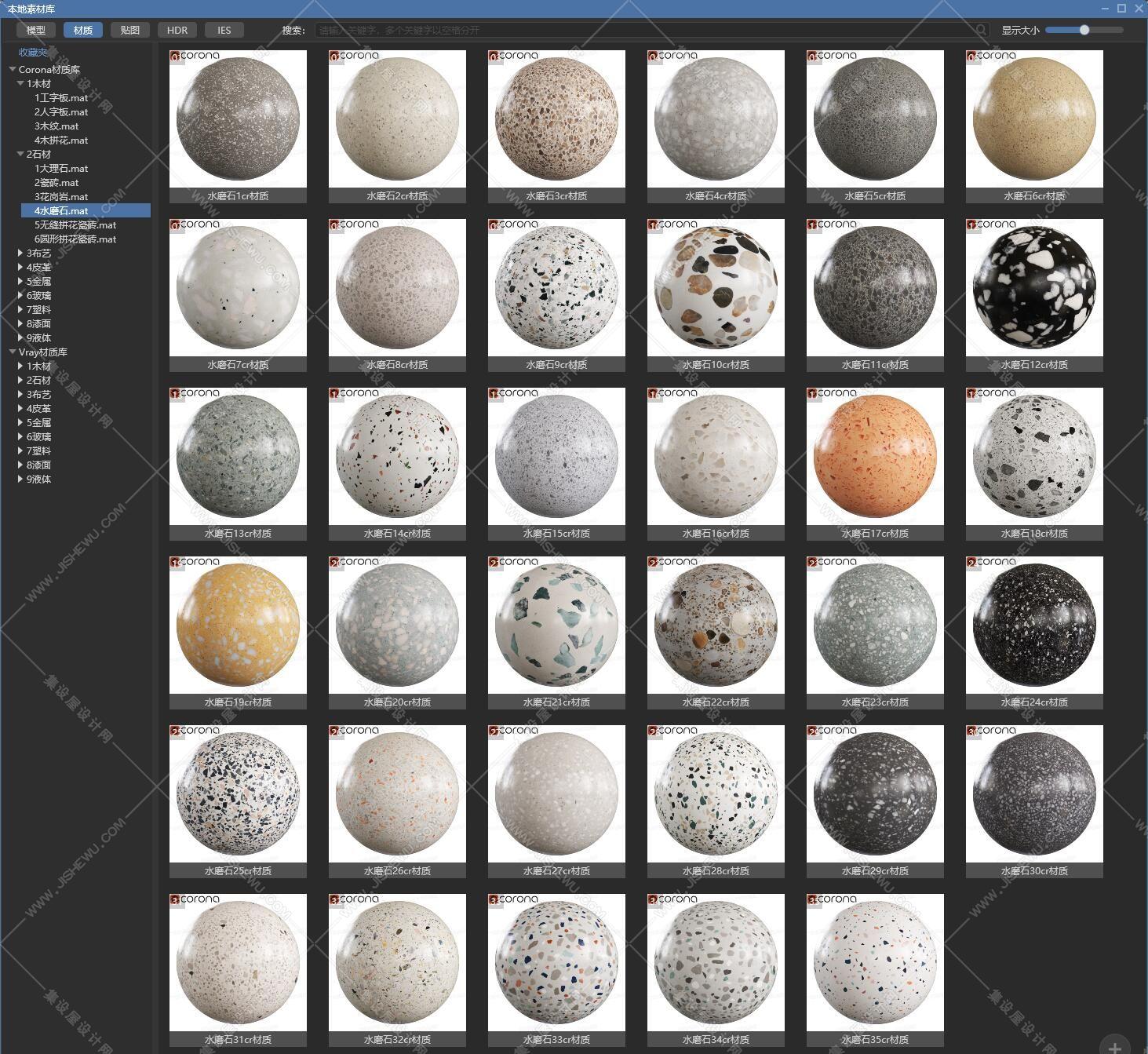Viewport: 1148px width, 1054px height.
Task: Select 2人字板.mat in the tree
Action: click(61, 112)
